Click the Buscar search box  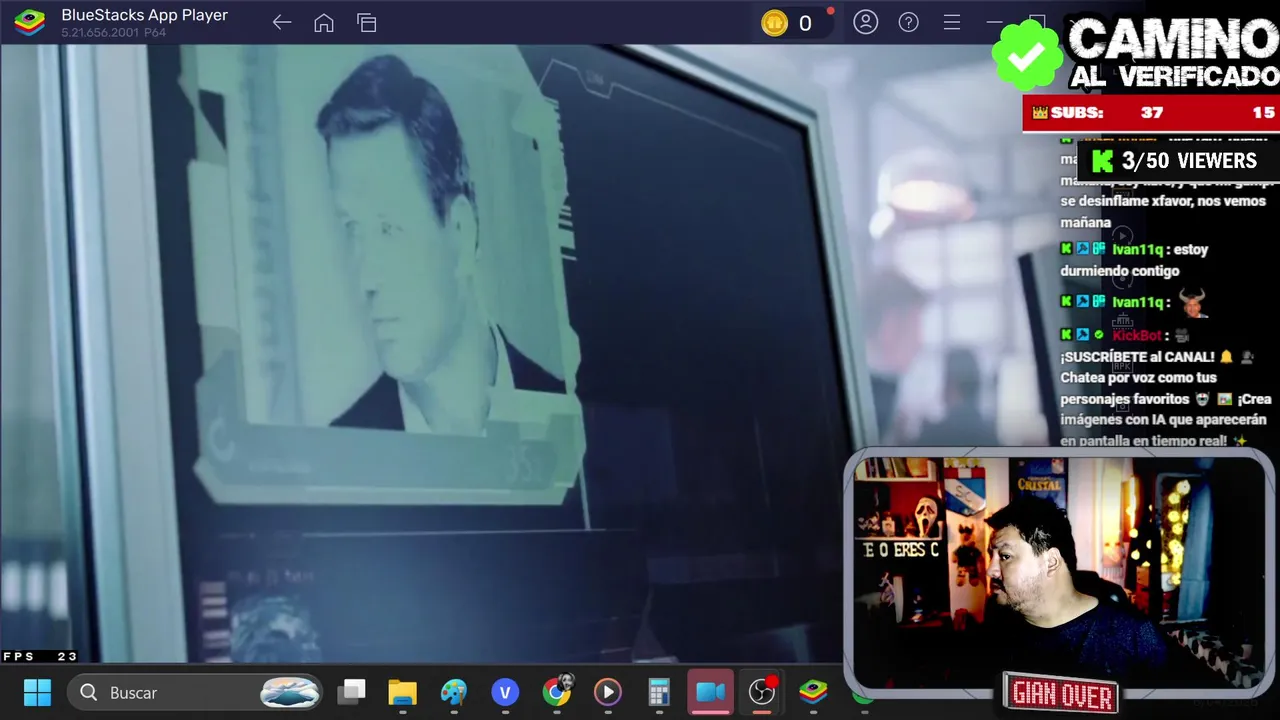(x=196, y=692)
